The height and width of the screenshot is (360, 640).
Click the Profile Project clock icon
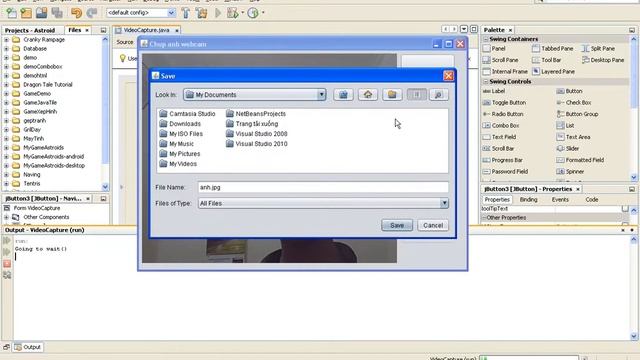pyautogui.click(x=253, y=13)
